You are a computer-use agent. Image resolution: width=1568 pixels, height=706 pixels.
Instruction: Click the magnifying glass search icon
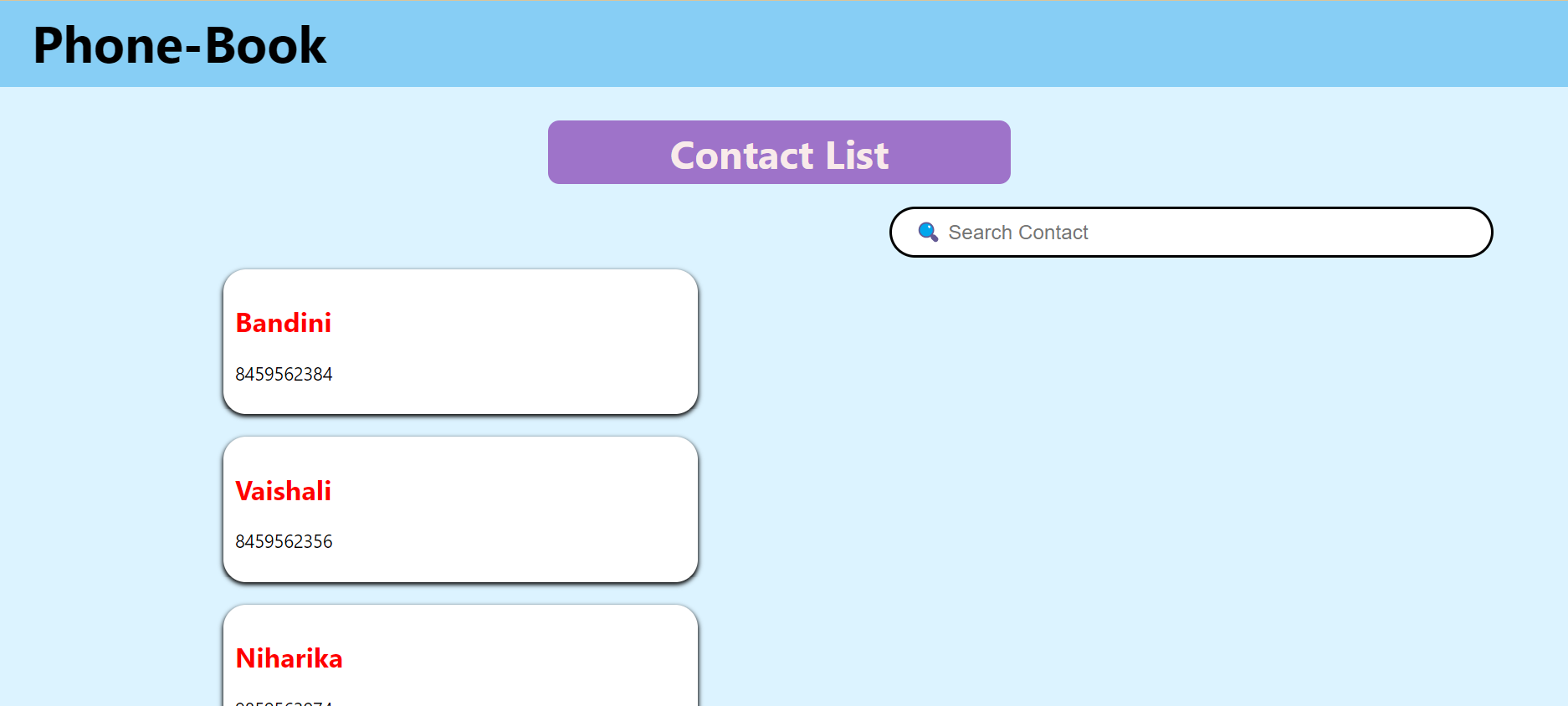927,233
